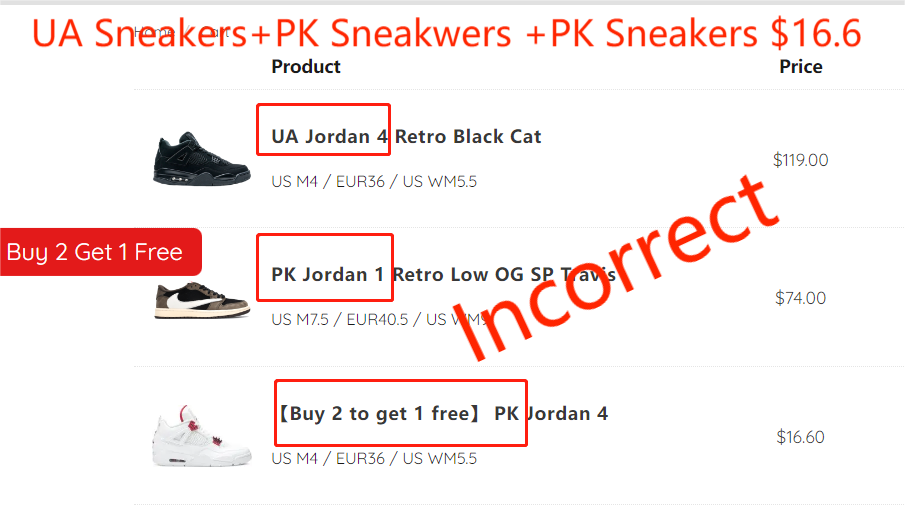
Task: Select the $74.00 price value
Action: pyautogui.click(x=801, y=298)
